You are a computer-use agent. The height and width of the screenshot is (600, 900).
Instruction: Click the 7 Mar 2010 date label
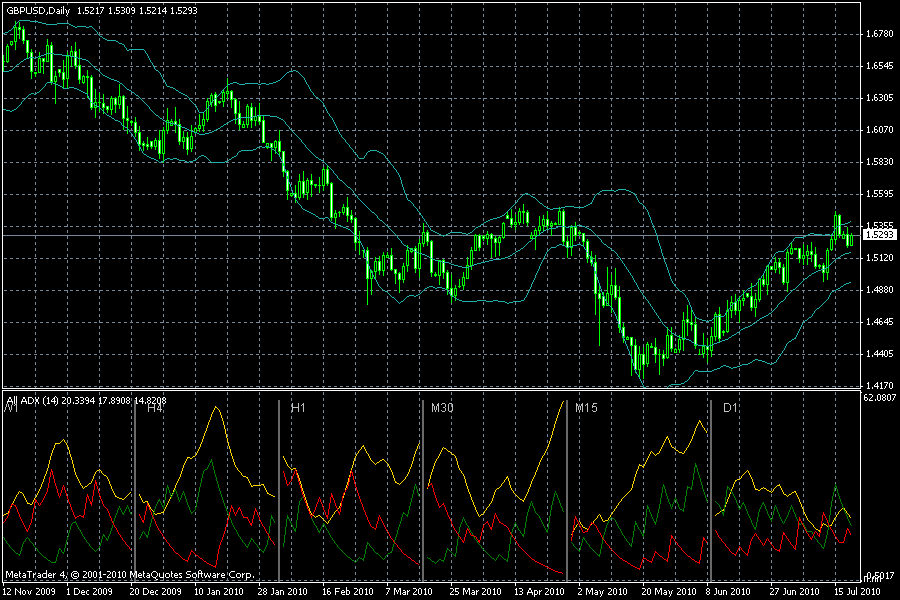(x=409, y=591)
